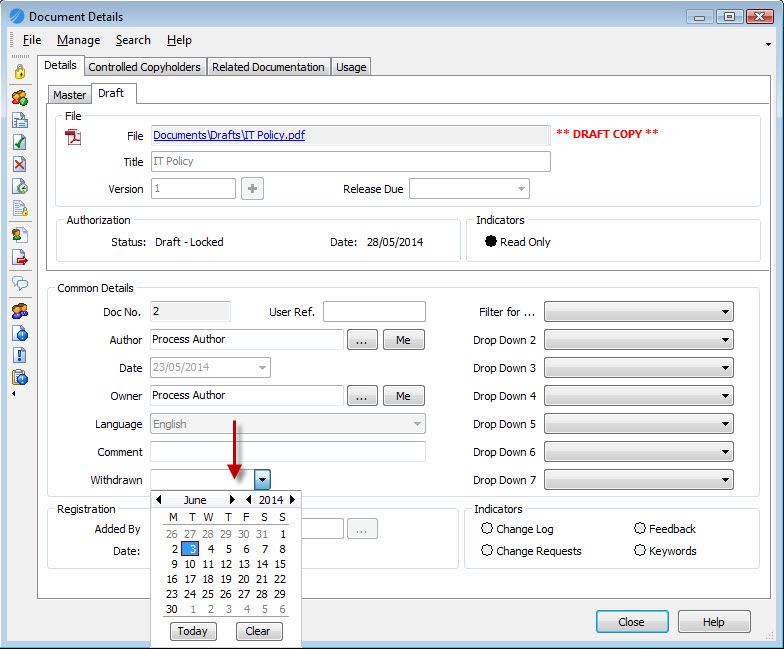Click the speech bubbles feedback icon
Image resolution: width=784 pixels, height=649 pixels.
[20, 284]
